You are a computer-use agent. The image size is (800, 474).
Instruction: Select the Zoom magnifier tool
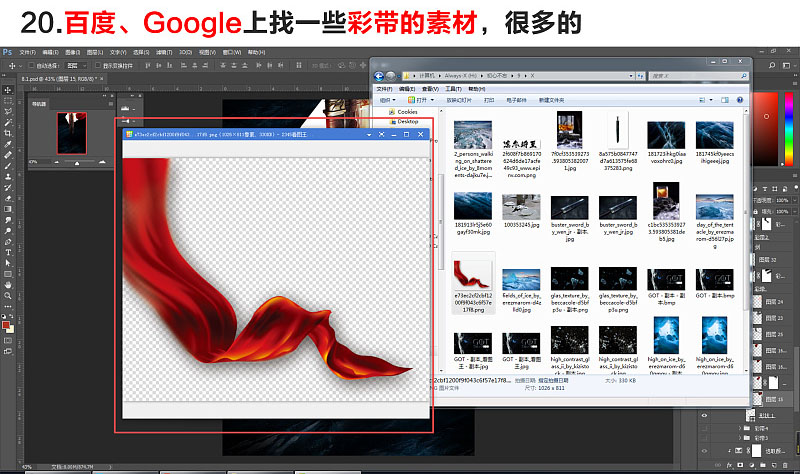[8, 296]
